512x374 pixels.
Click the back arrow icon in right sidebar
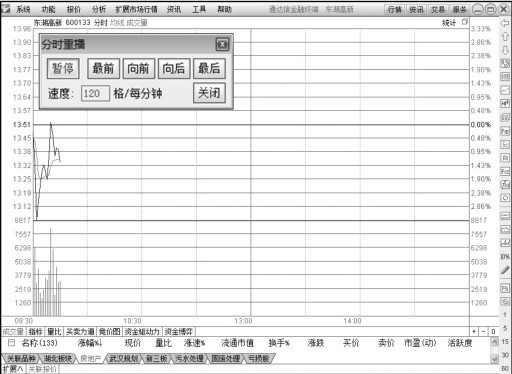coord(505,23)
